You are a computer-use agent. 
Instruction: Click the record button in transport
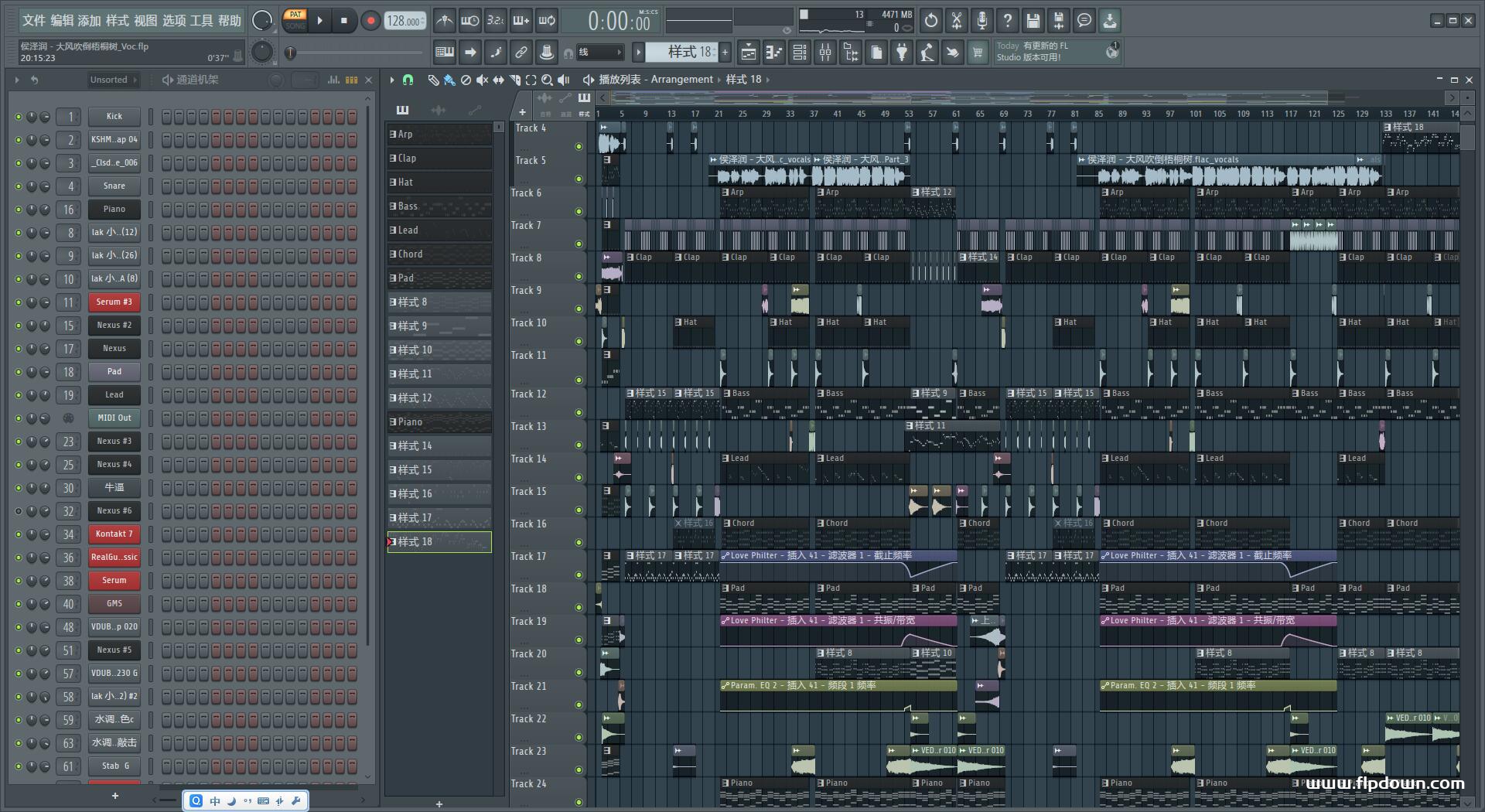pyautogui.click(x=370, y=21)
